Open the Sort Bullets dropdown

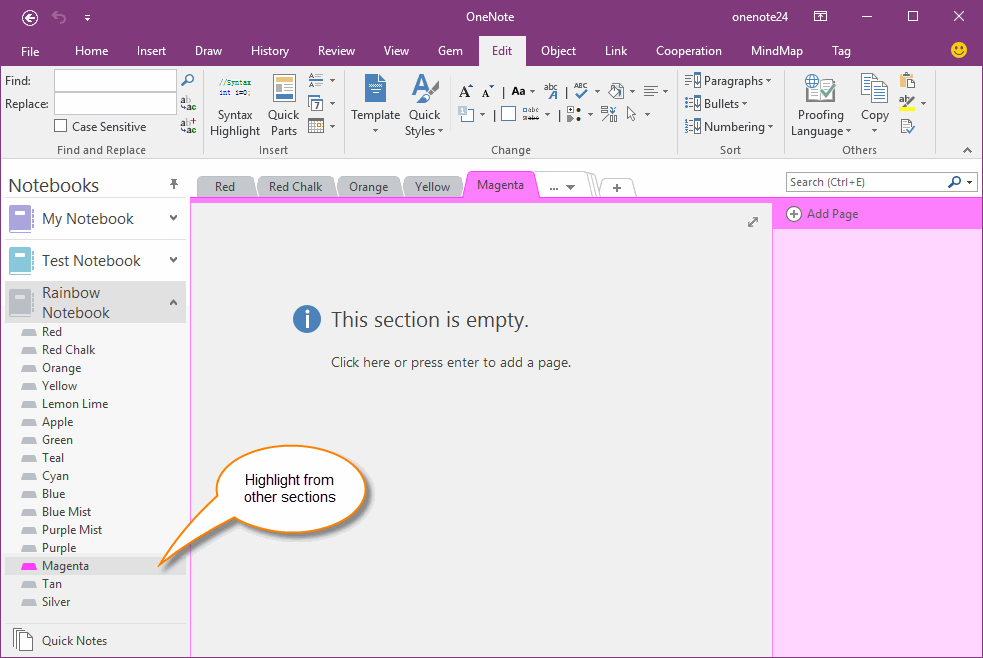tap(716, 103)
